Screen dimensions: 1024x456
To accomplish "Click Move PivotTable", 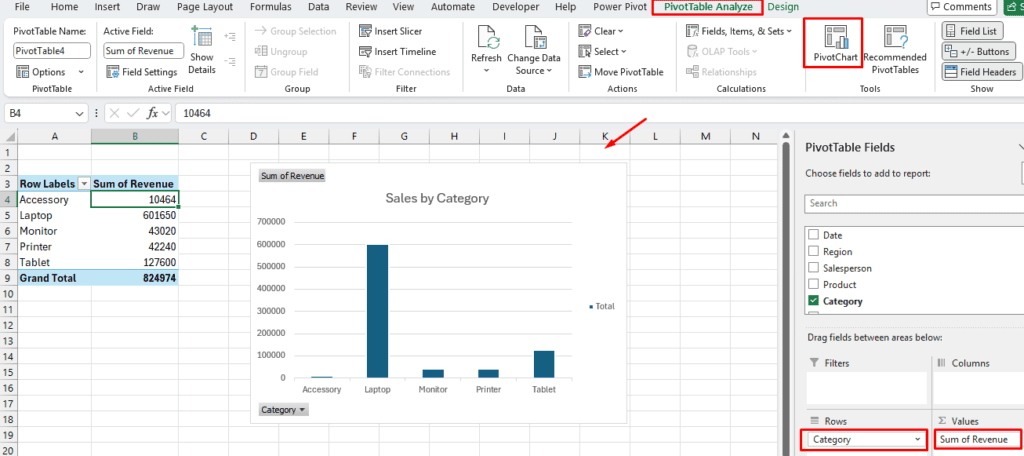I will coord(620,72).
